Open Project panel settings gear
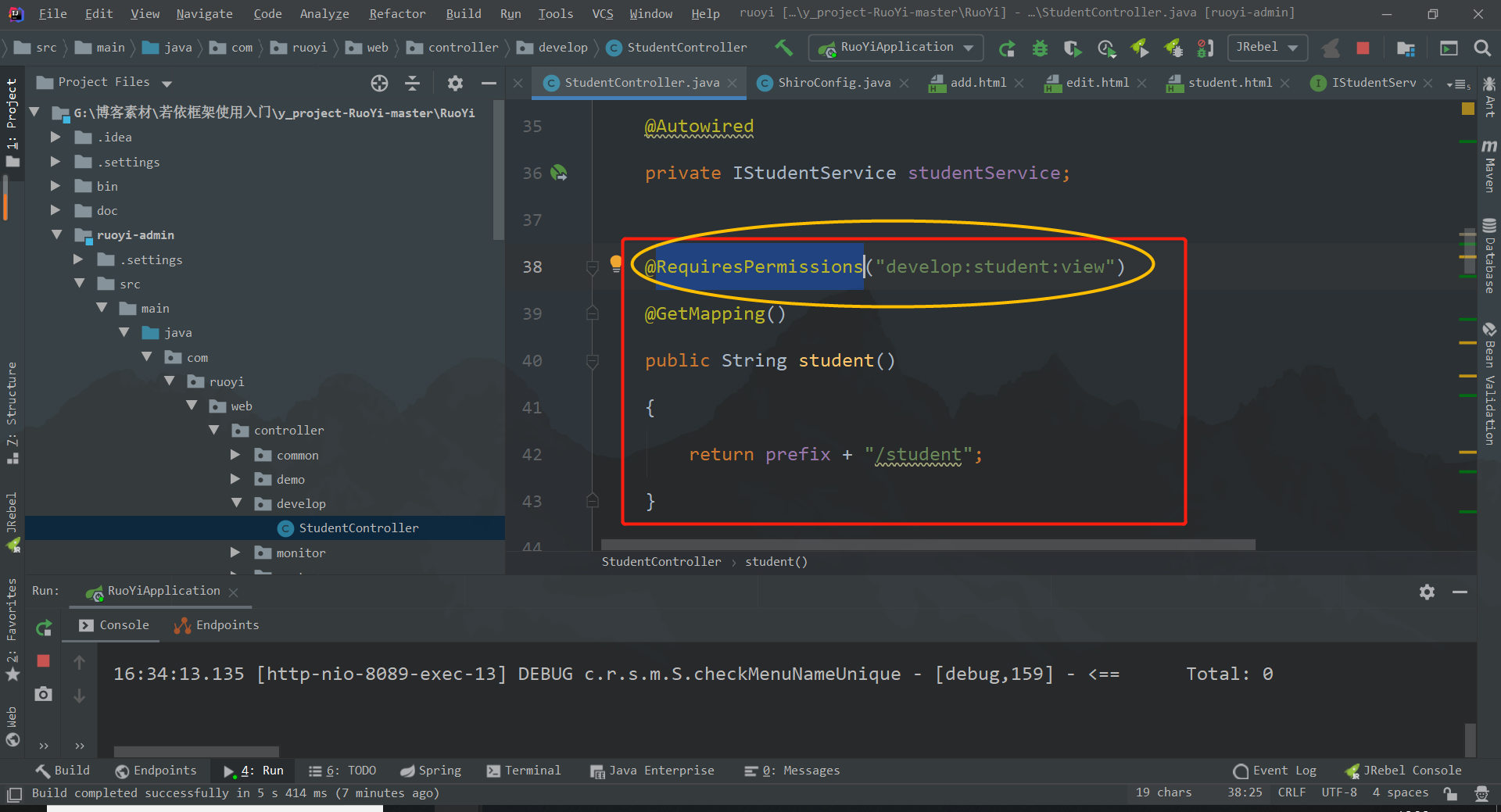This screenshot has width=1501, height=812. [455, 83]
